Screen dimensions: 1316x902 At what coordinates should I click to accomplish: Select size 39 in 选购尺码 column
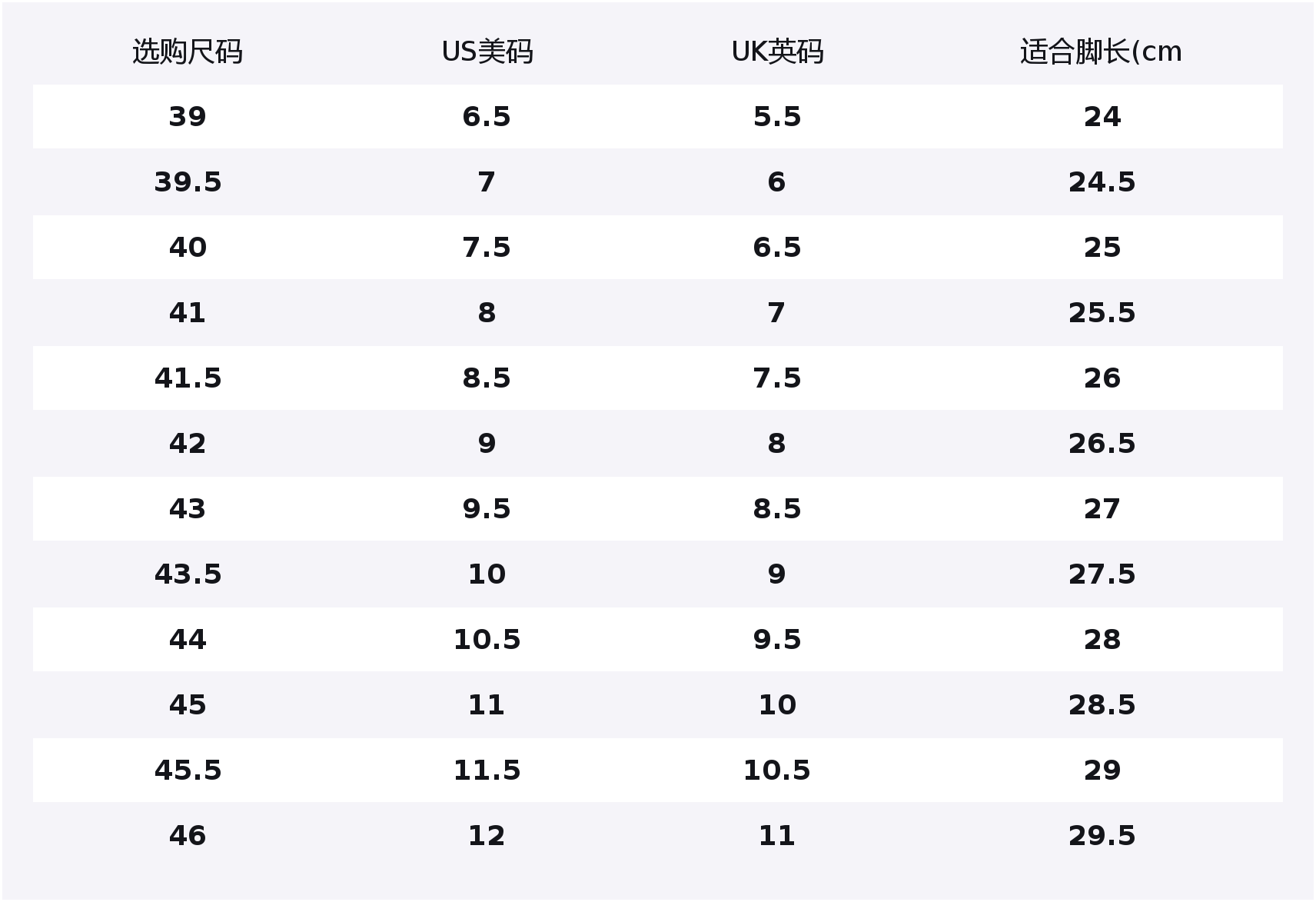[188, 117]
